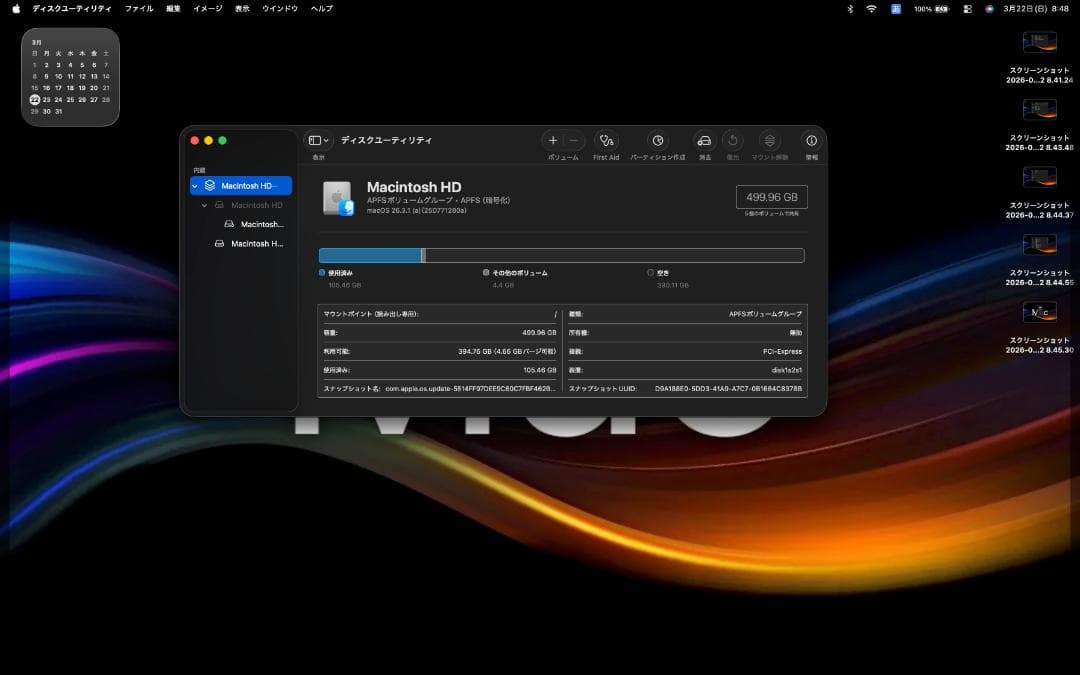
Task: Run First Aid on the disk
Action: [606, 141]
